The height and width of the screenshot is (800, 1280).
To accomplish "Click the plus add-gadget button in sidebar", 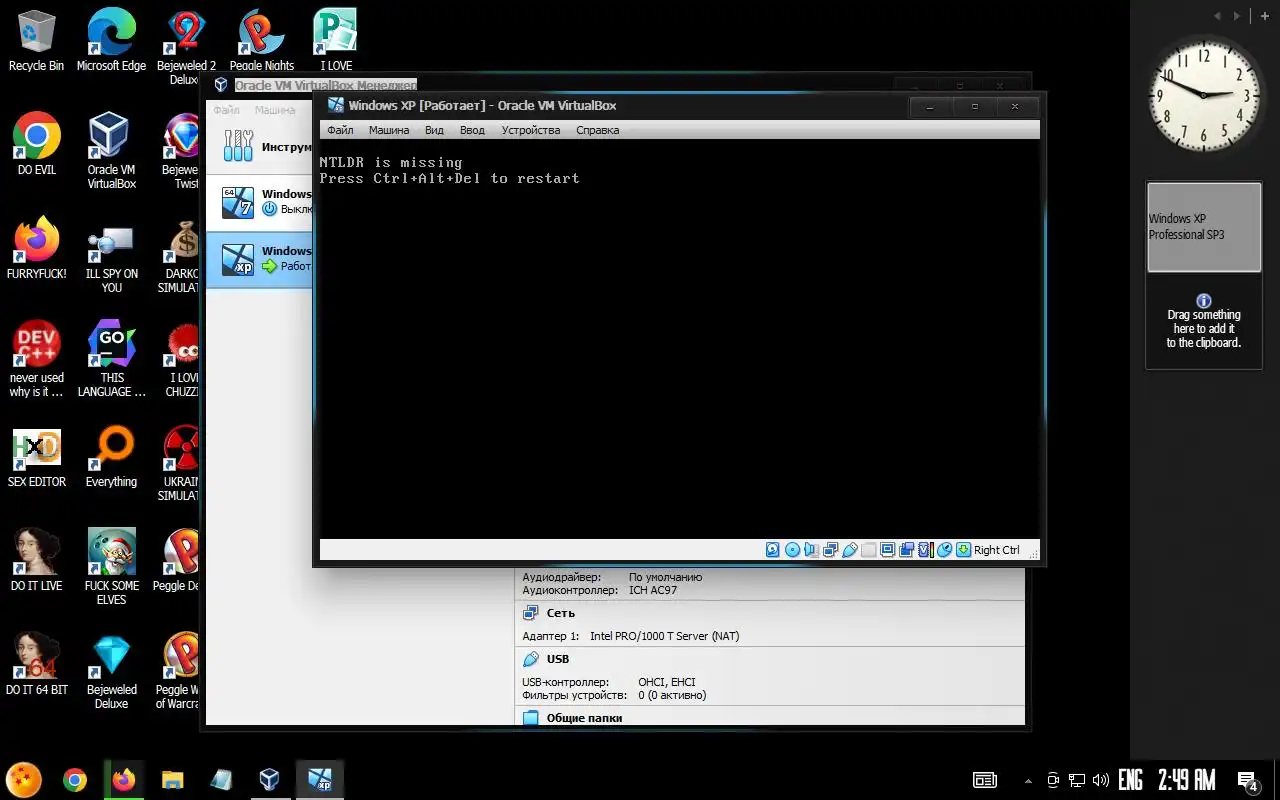I will tap(1265, 15).
